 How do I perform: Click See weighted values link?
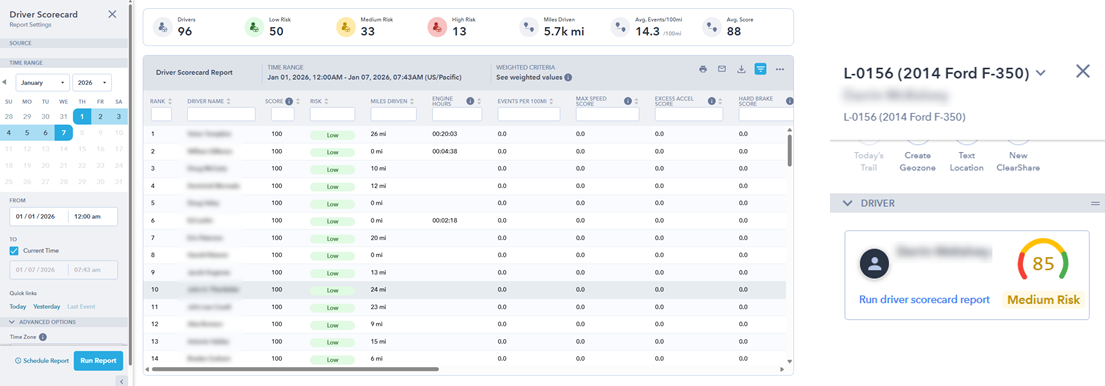point(529,77)
